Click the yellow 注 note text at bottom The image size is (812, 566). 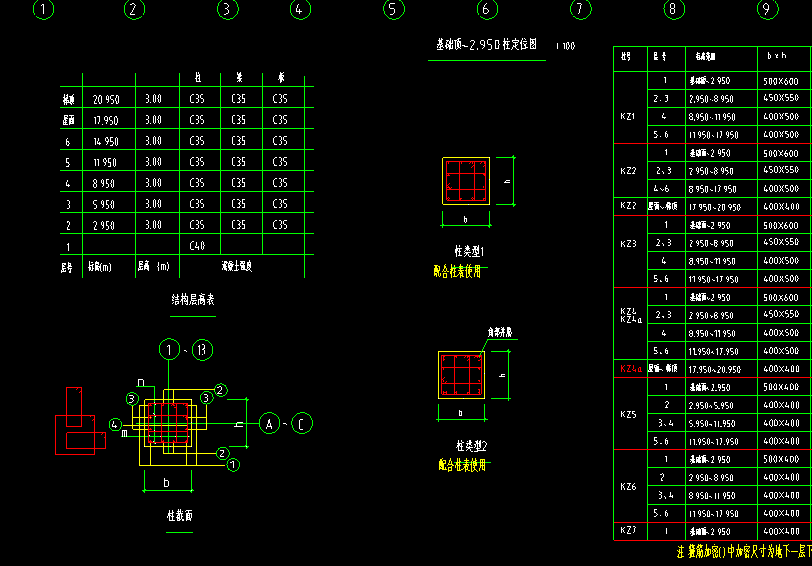pos(744,552)
